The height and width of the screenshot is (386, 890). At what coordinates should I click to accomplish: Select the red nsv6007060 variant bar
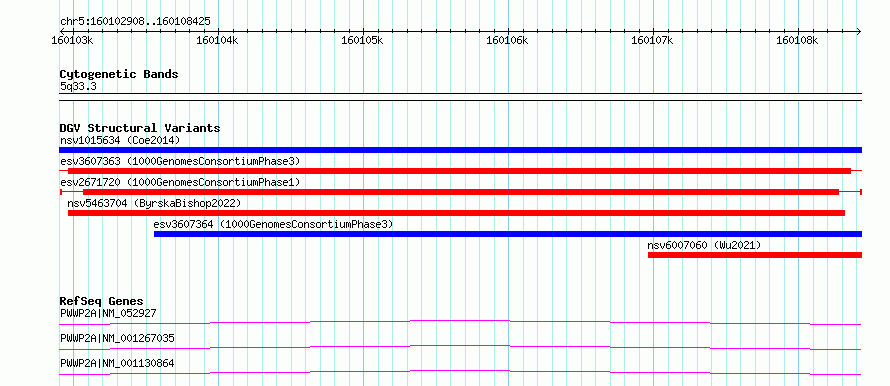[755, 255]
